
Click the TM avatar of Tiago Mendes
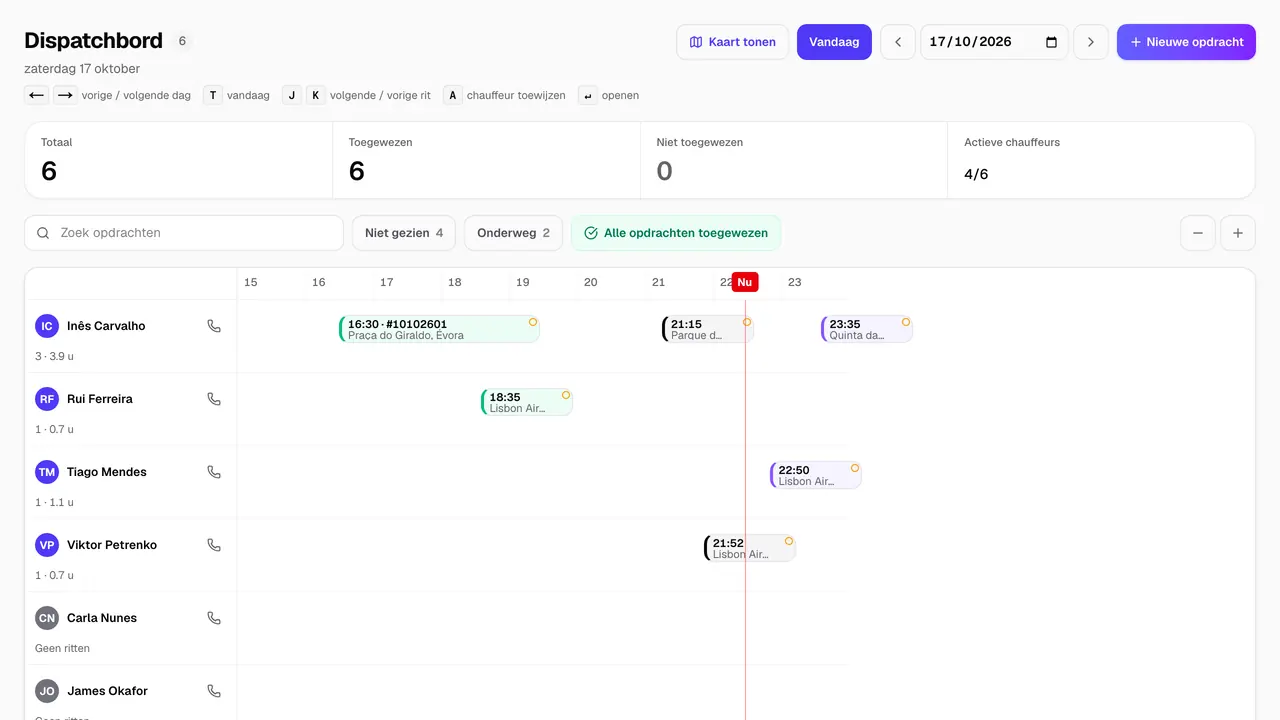tap(47, 472)
